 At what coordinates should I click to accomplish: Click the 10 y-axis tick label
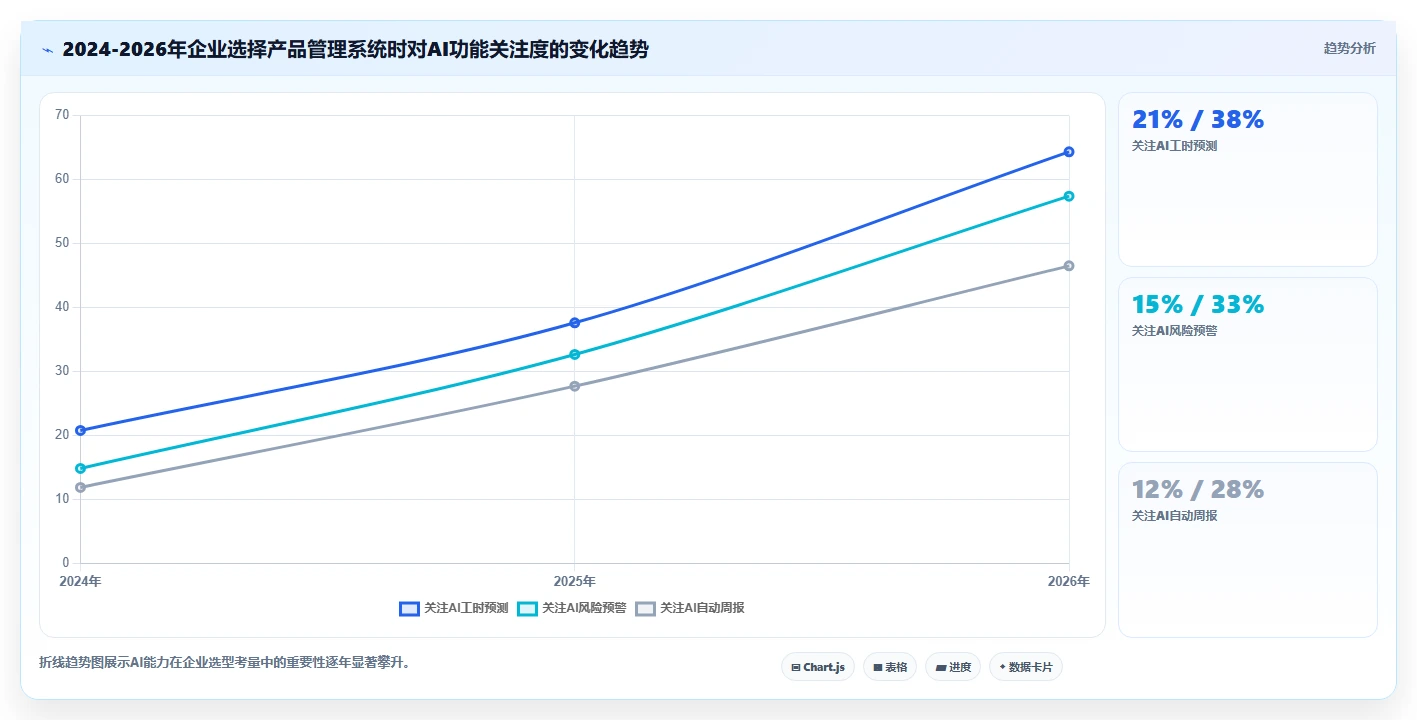(62, 499)
